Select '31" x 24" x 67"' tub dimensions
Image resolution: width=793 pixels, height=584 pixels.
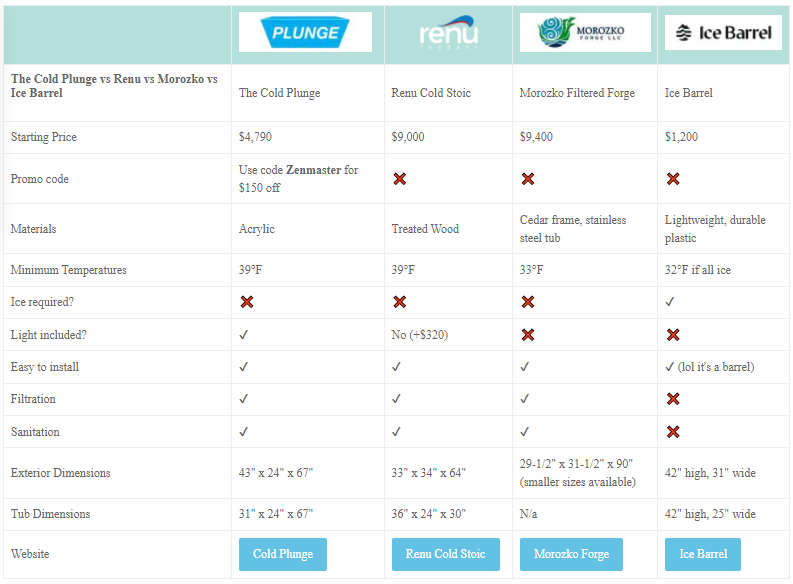[276, 514]
